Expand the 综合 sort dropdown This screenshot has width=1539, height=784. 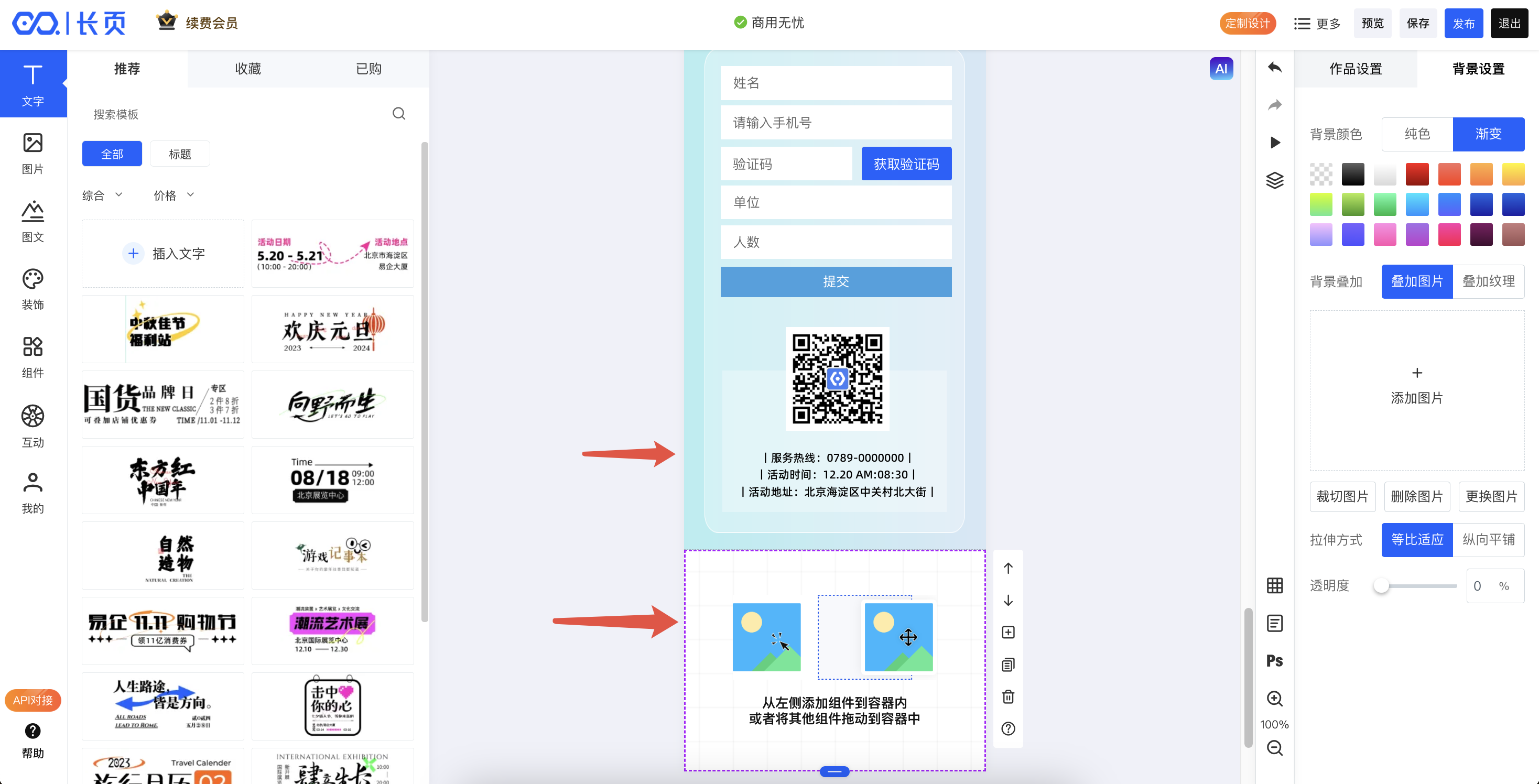pyautogui.click(x=102, y=195)
